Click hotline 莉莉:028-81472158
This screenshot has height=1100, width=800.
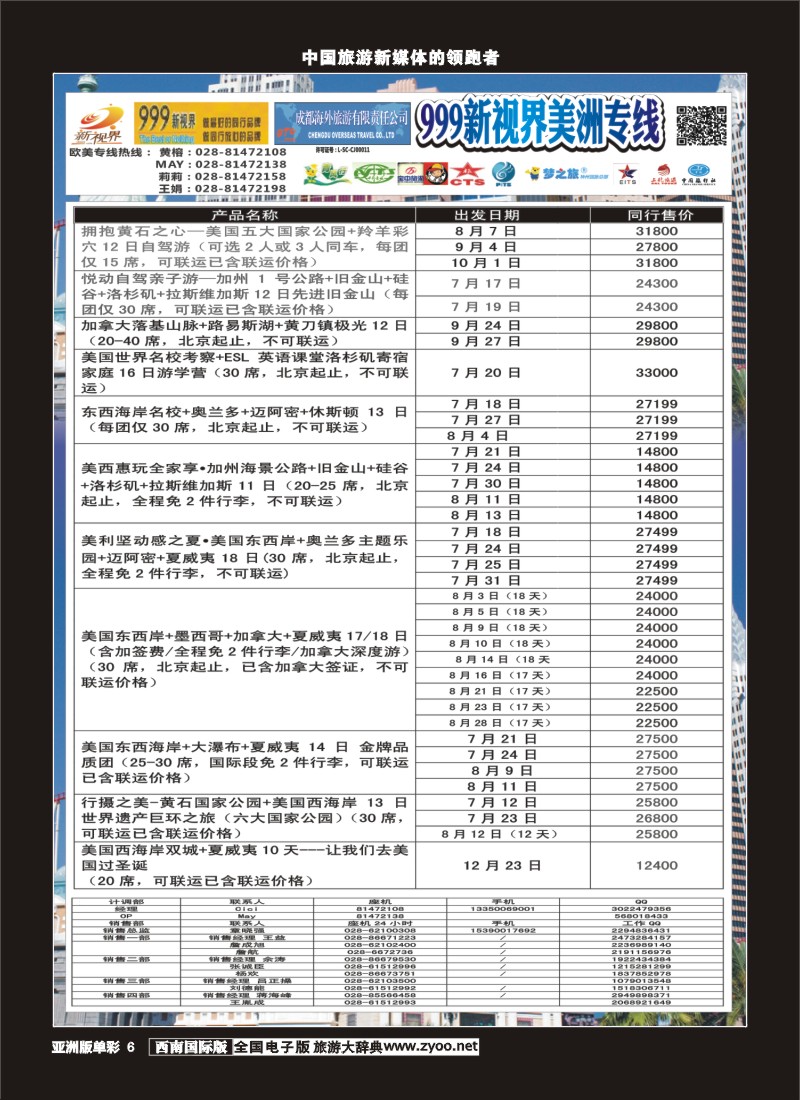coord(222,177)
